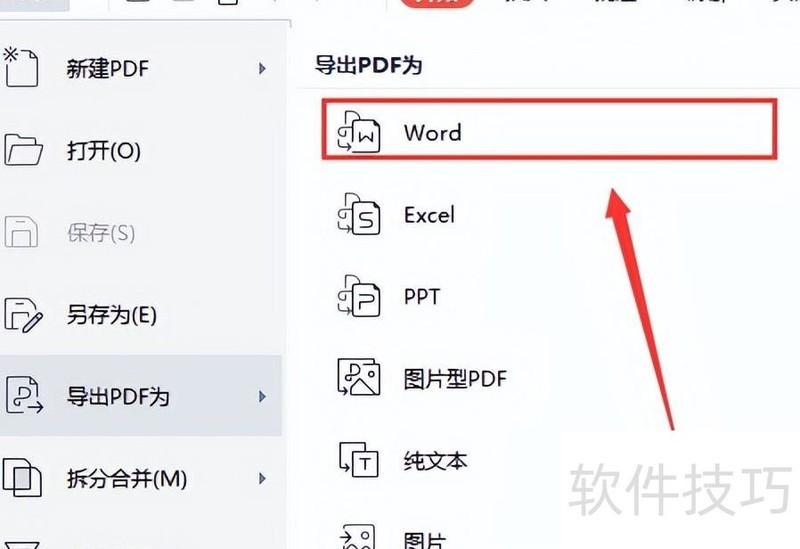Click the Word export icon
The image size is (800, 549).
tap(359, 132)
